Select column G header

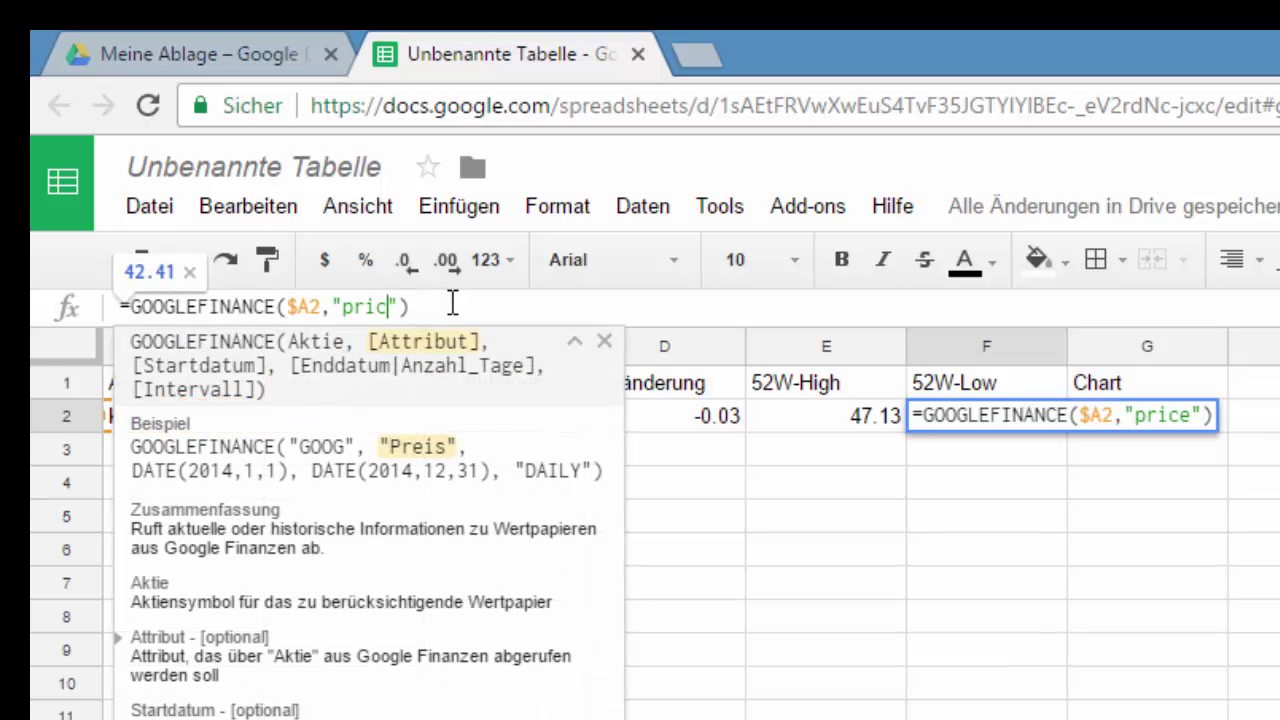click(x=1147, y=346)
